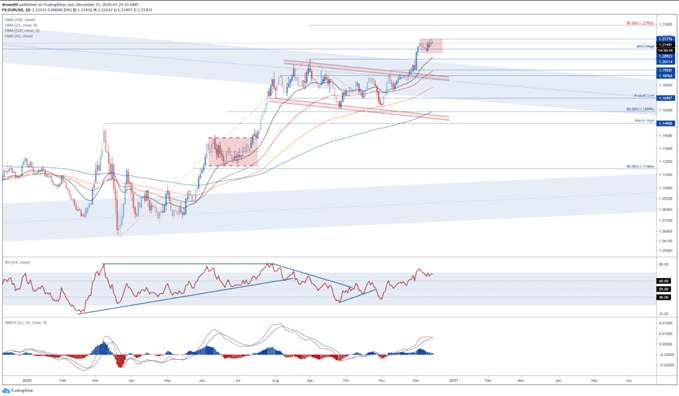Open the RSI (14, close) indicator label

tap(17, 262)
